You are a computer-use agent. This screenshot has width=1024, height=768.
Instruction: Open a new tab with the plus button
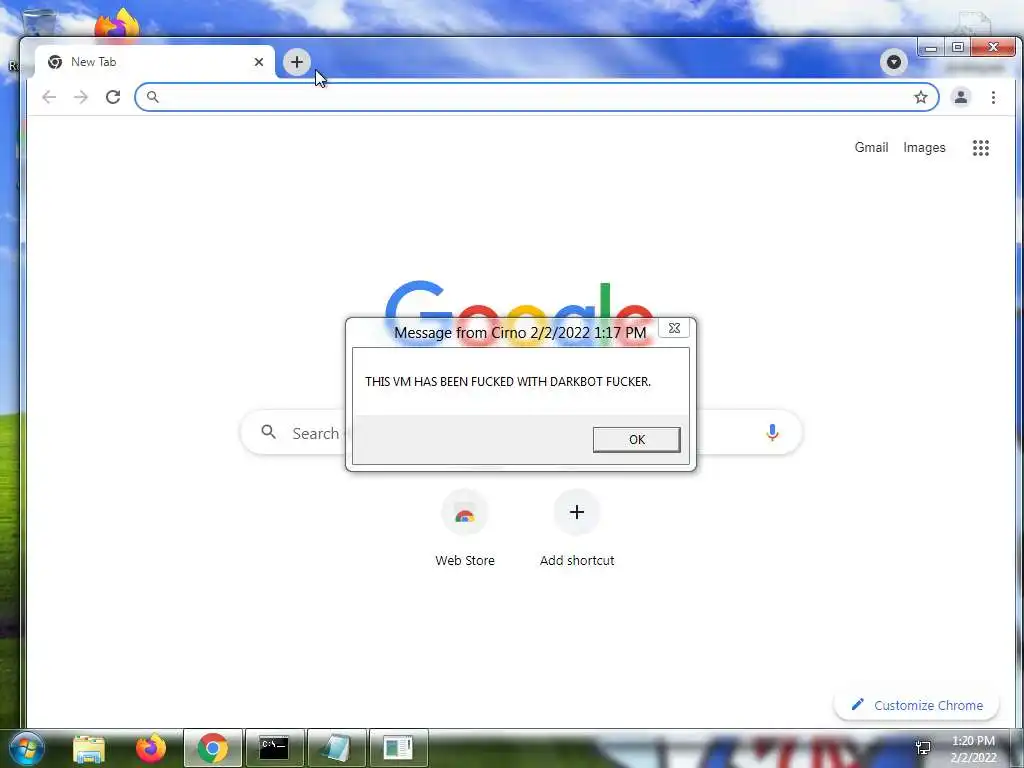[x=296, y=62]
